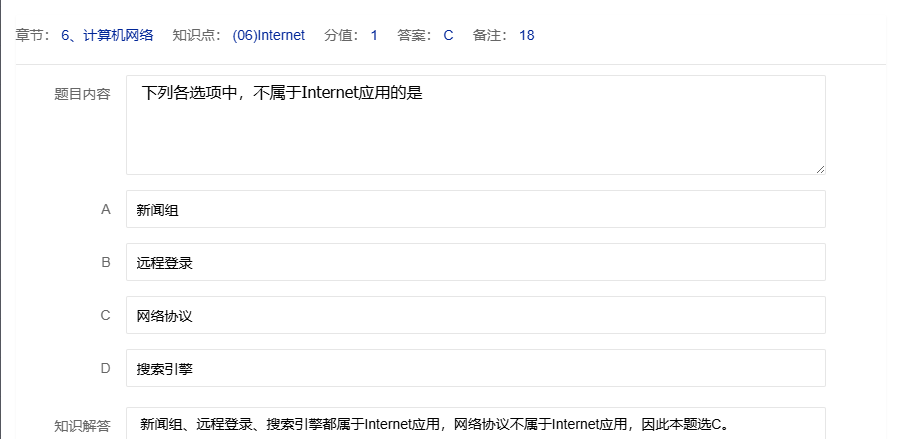Click the remark value 18
The width and height of the screenshot is (897, 439).
(526, 35)
